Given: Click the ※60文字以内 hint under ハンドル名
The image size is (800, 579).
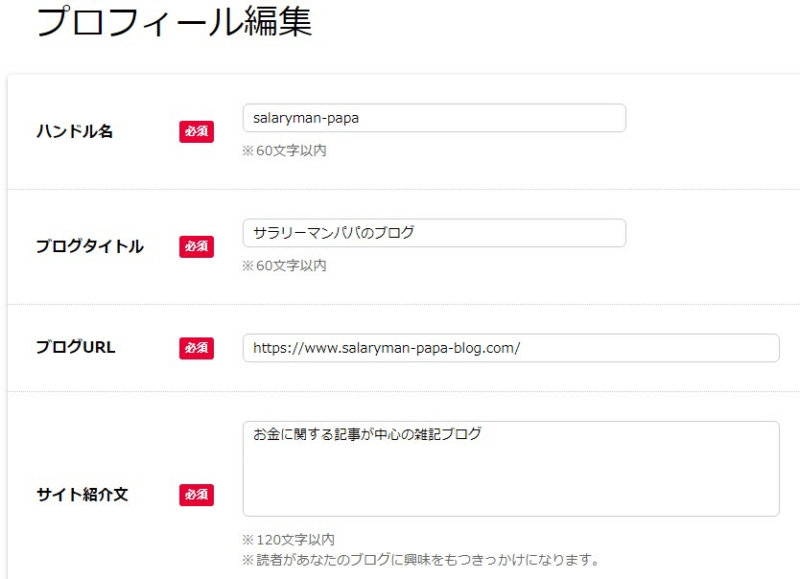Looking at the screenshot, I should click(x=284, y=150).
